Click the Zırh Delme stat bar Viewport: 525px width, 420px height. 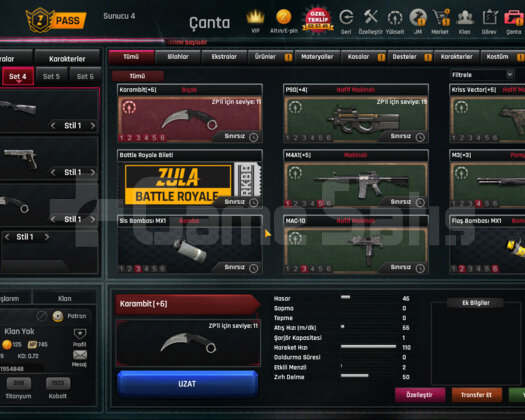point(368,376)
